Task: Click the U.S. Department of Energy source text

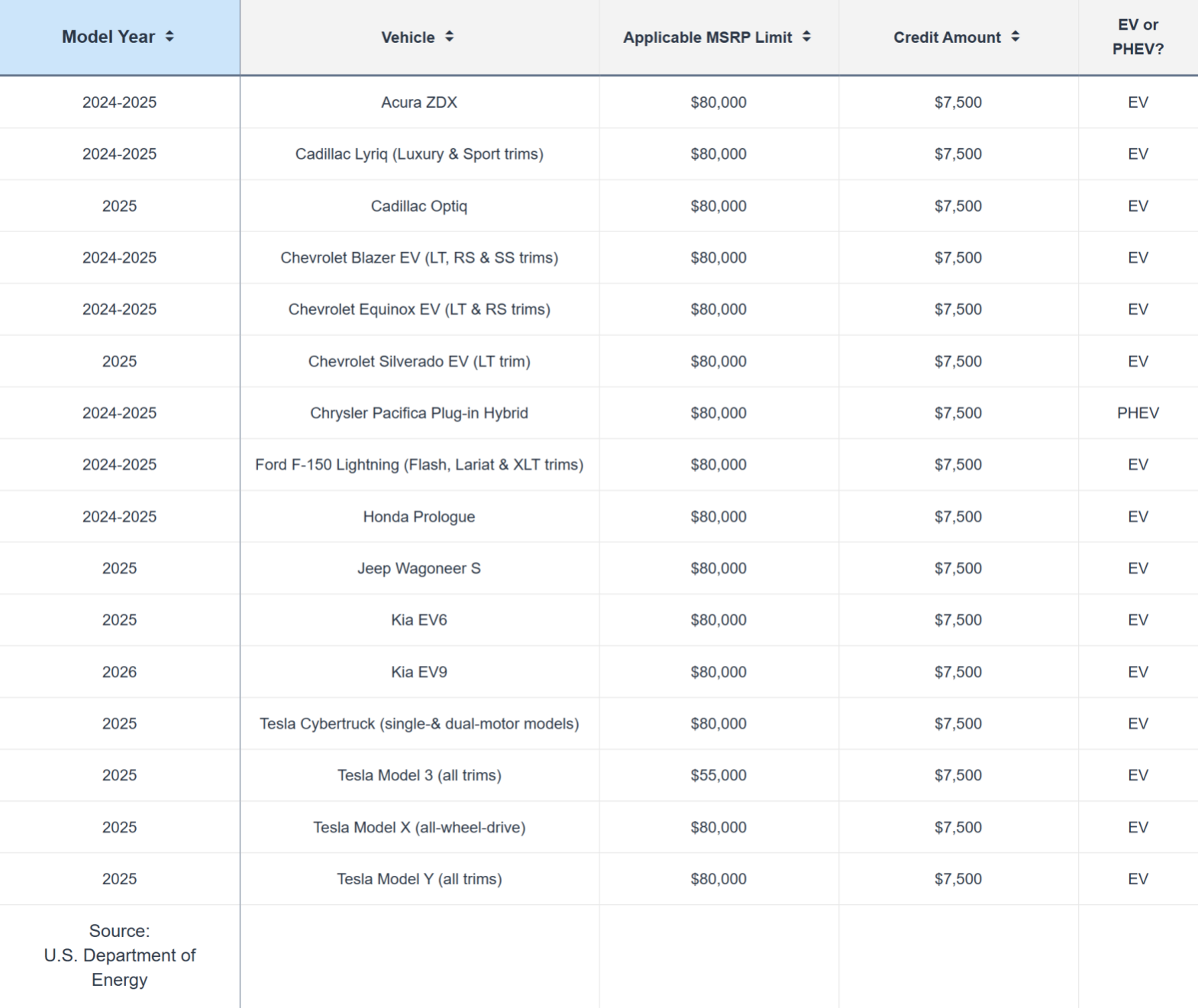Action: pos(119,955)
